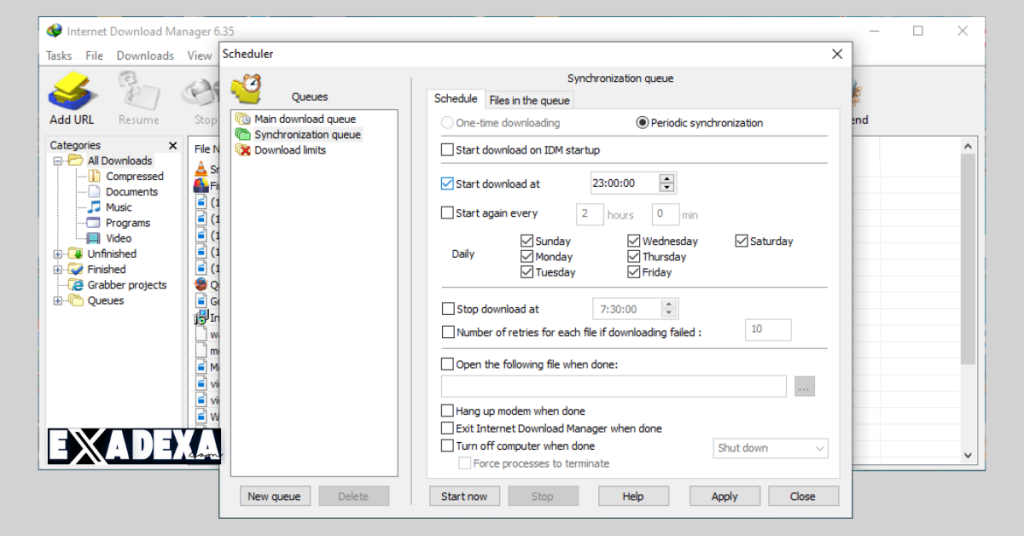1024x536 pixels.
Task: Click the Synchronization queue green icon
Action: (x=244, y=134)
